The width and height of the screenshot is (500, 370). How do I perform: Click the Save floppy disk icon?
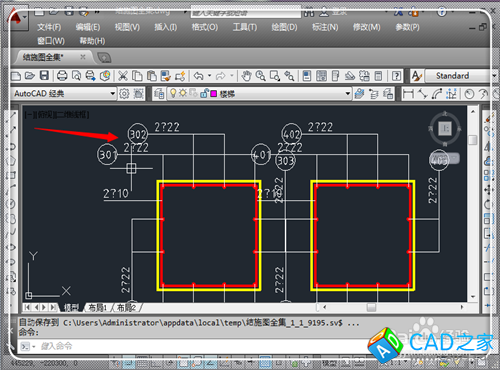coord(44,76)
